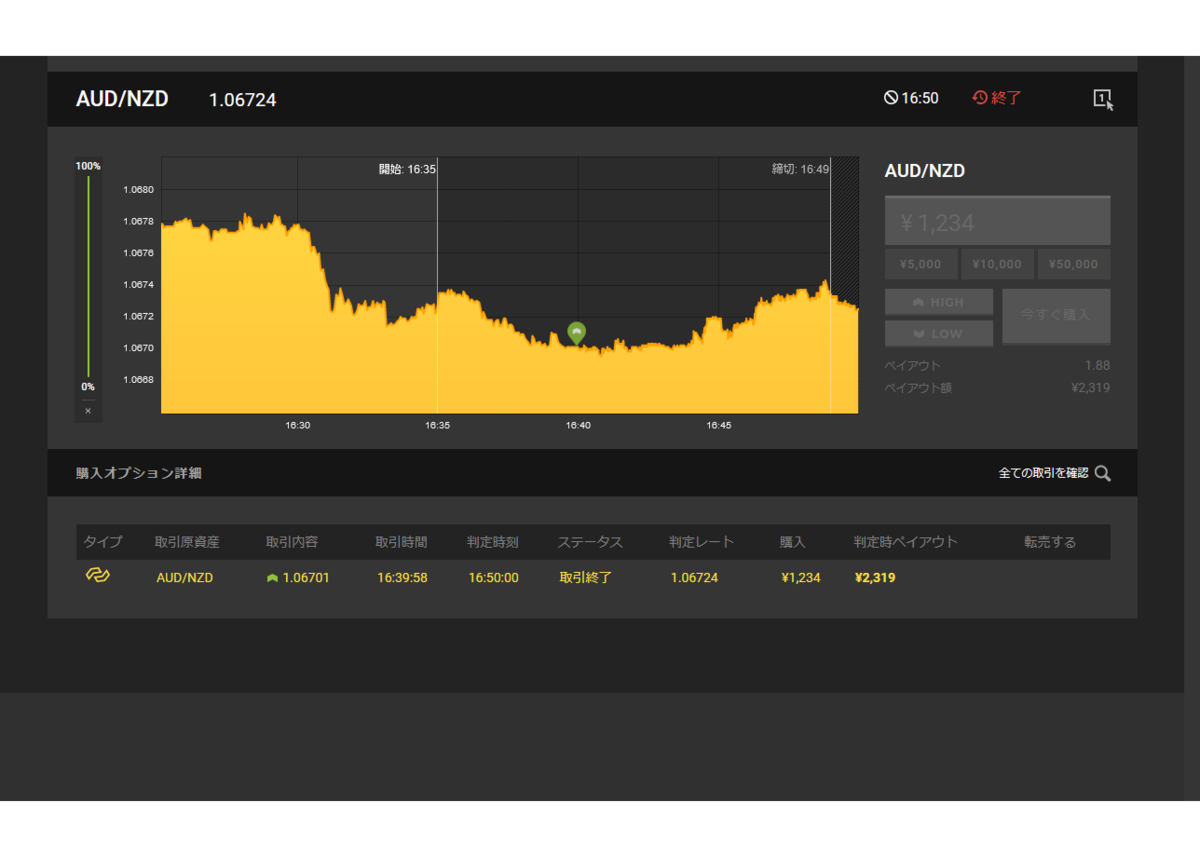This screenshot has width=1200, height=856.
Task: Click the green HIGH arrow in 1.06701
Action: click(x=272, y=578)
